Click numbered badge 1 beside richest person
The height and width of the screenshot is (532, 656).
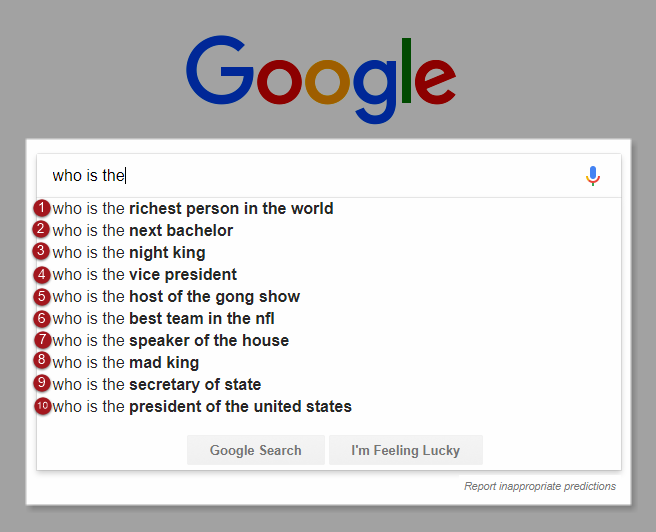42,208
